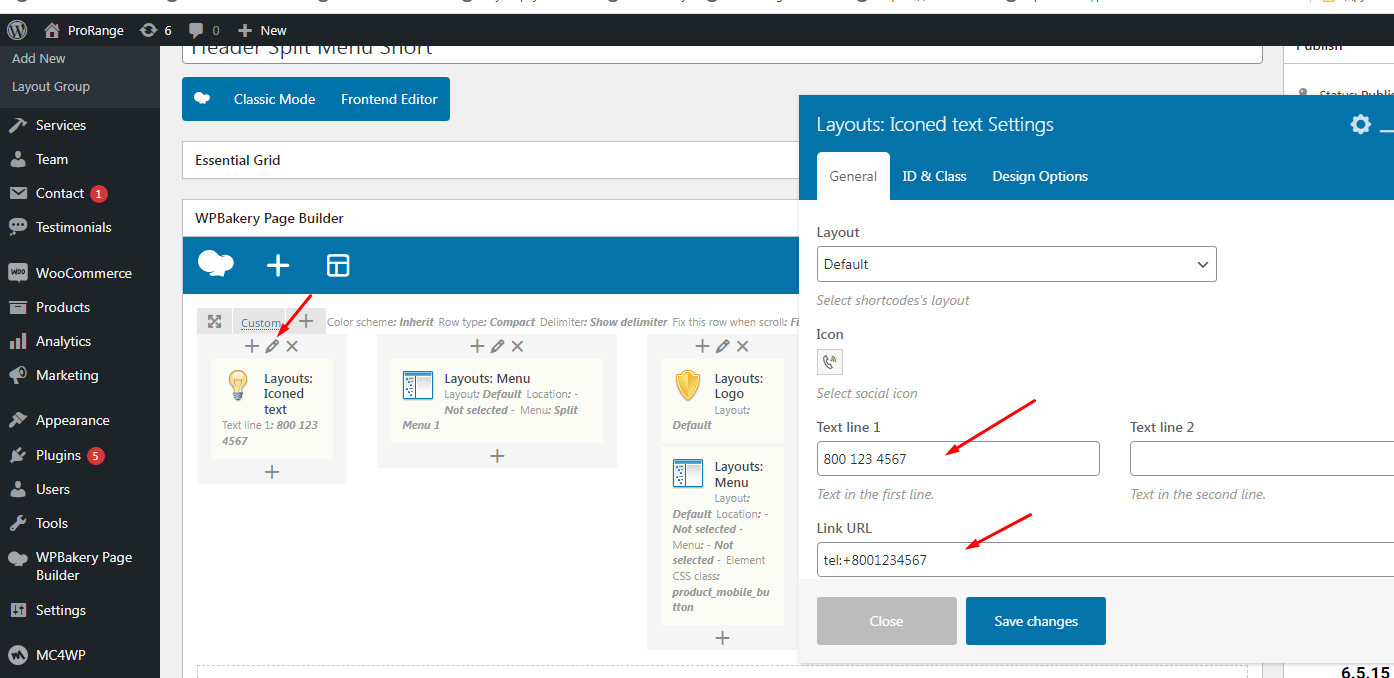Select the Layouts: Menu element with Split Menu 1

coord(497,401)
